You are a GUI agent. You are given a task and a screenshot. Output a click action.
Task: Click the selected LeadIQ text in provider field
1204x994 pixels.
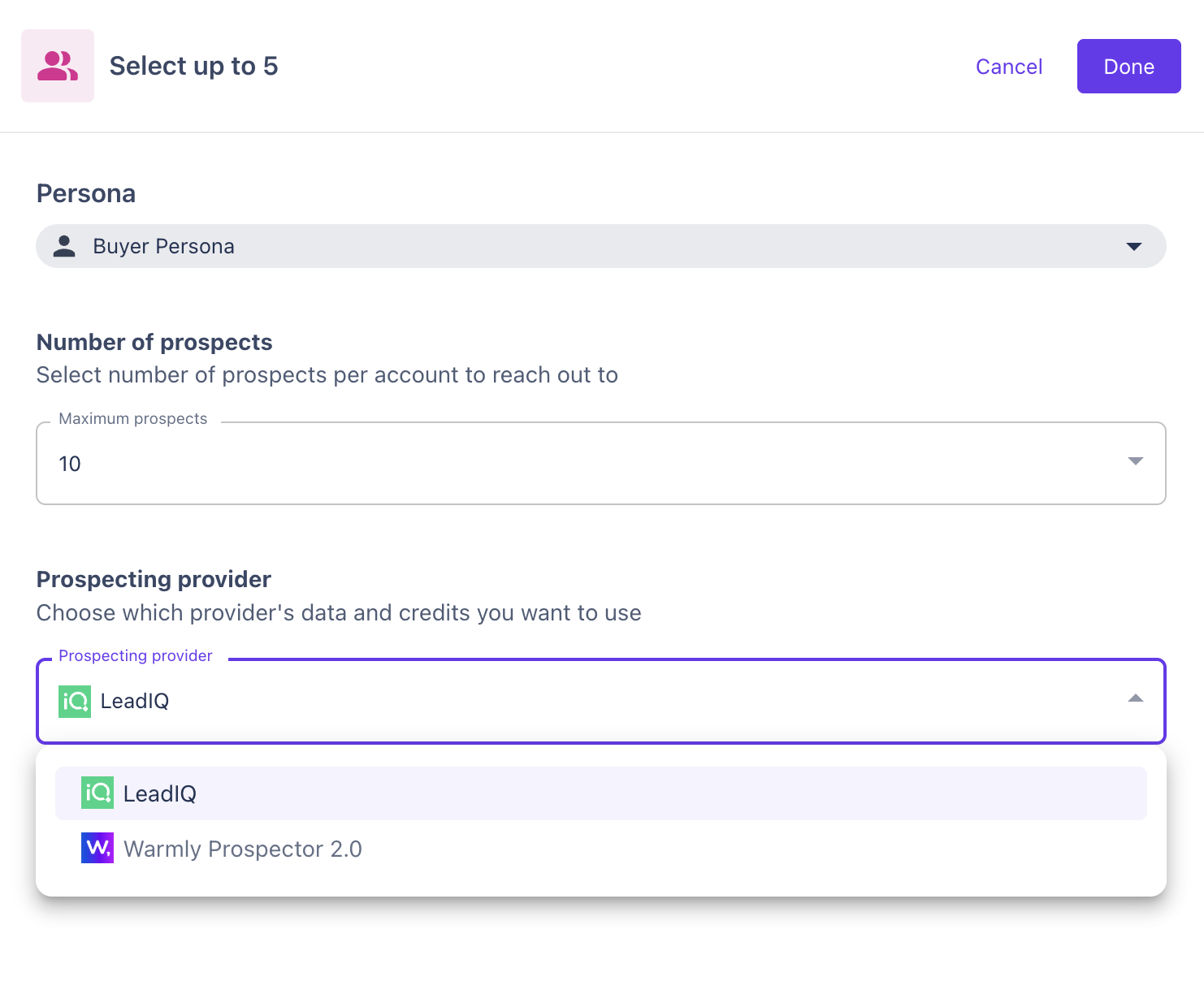point(135,702)
